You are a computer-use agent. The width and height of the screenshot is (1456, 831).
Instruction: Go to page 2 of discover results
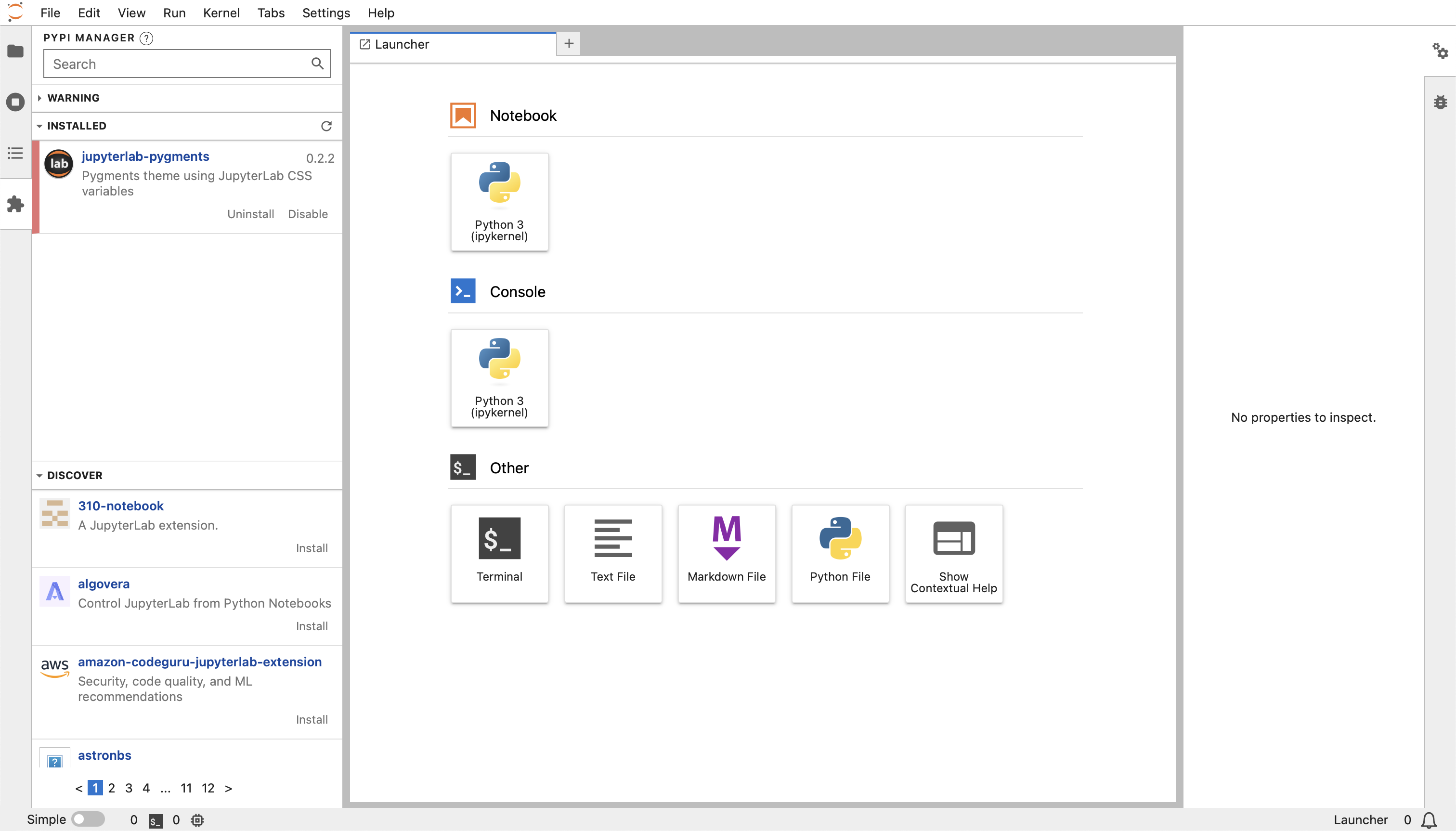(x=112, y=788)
